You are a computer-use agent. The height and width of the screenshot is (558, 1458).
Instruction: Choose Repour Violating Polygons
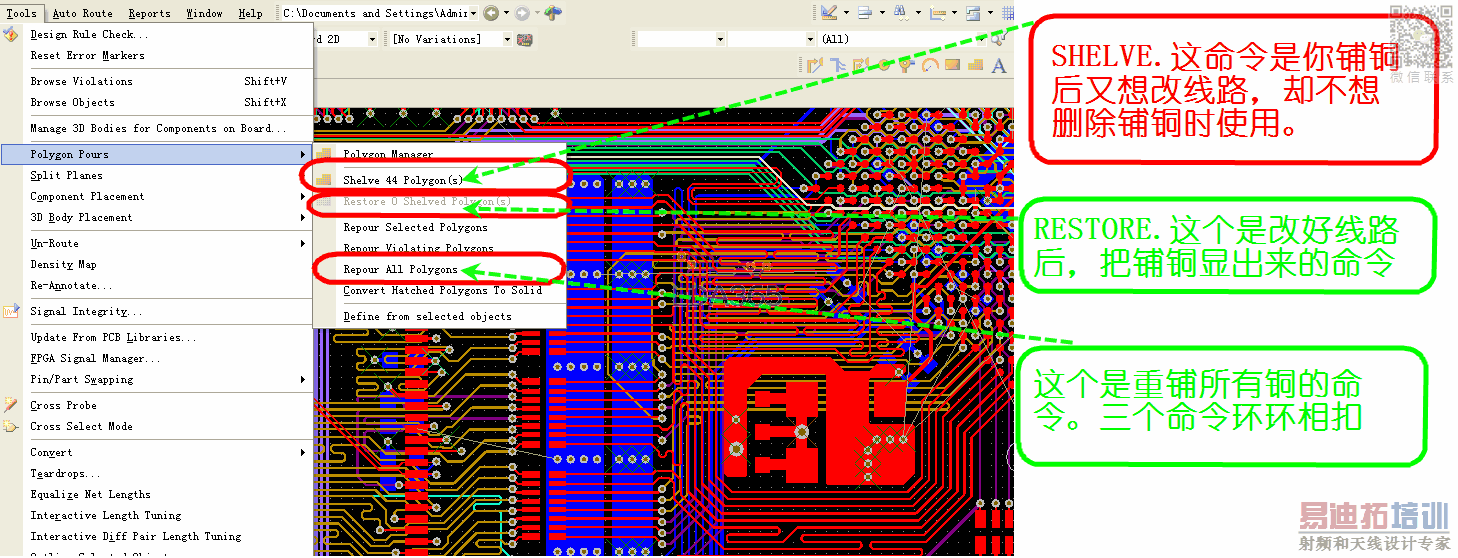point(418,248)
